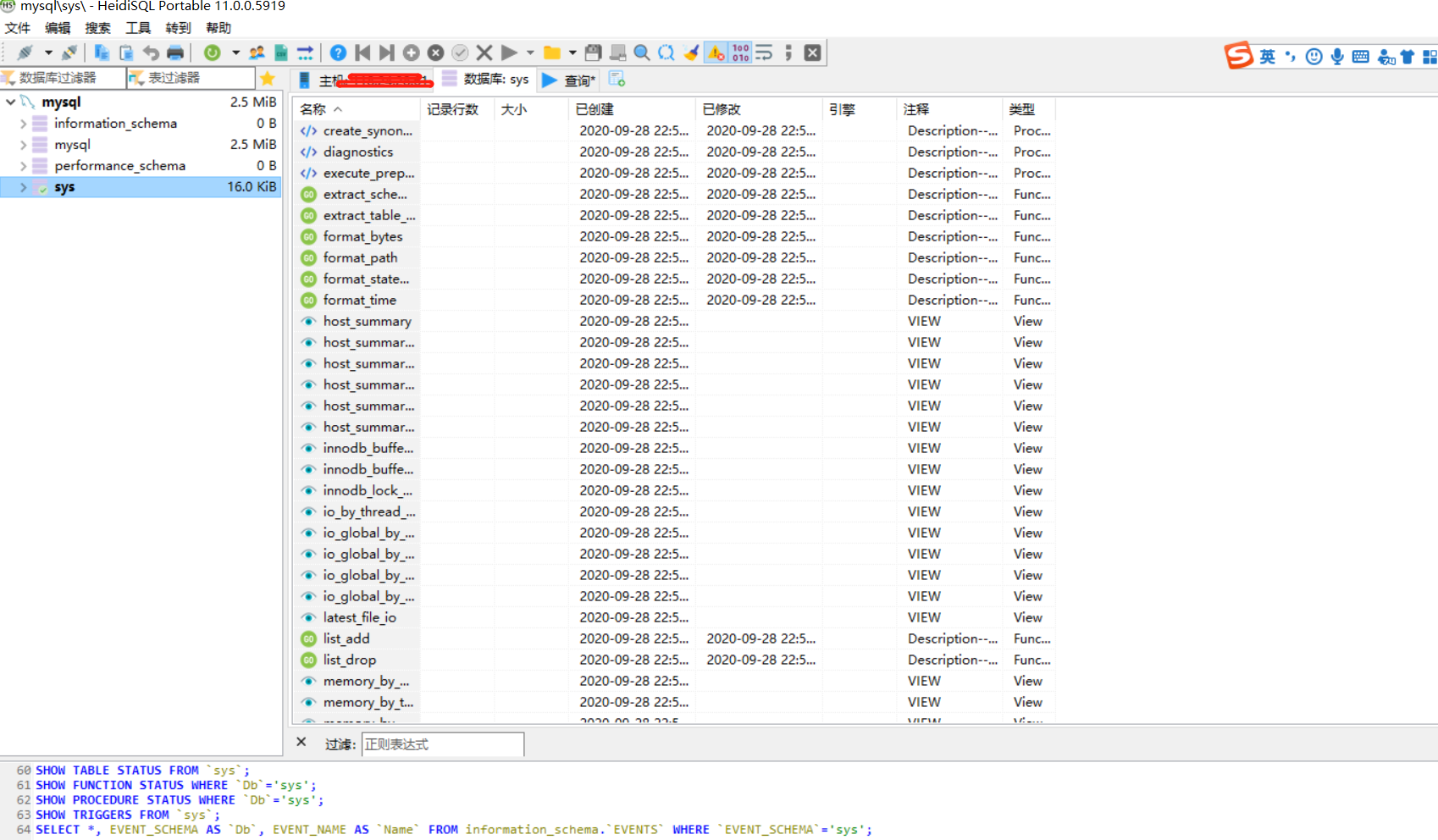Switch to the 查询* tab
The width and height of the screenshot is (1438, 840).
coord(569,80)
